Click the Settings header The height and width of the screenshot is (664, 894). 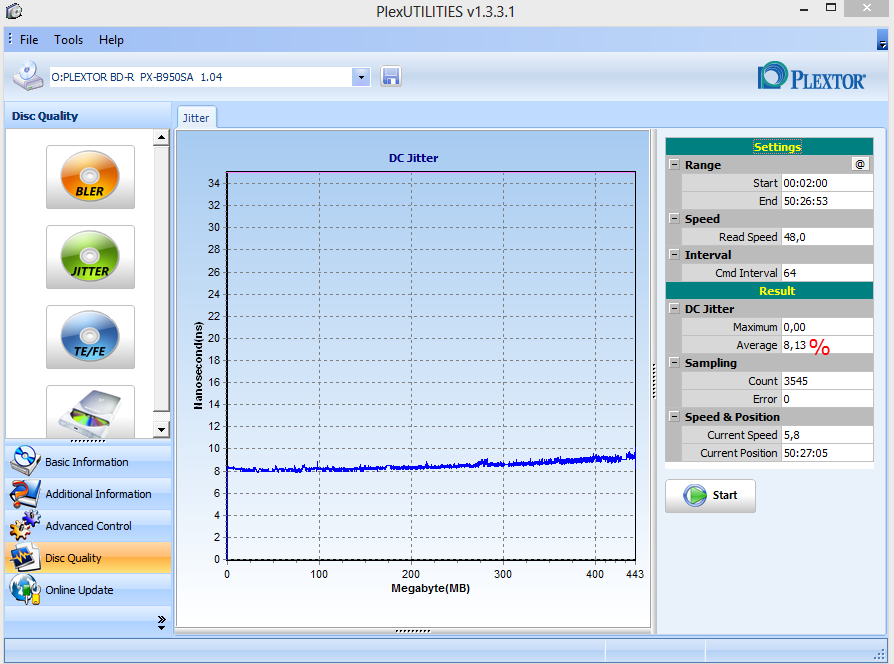point(769,146)
